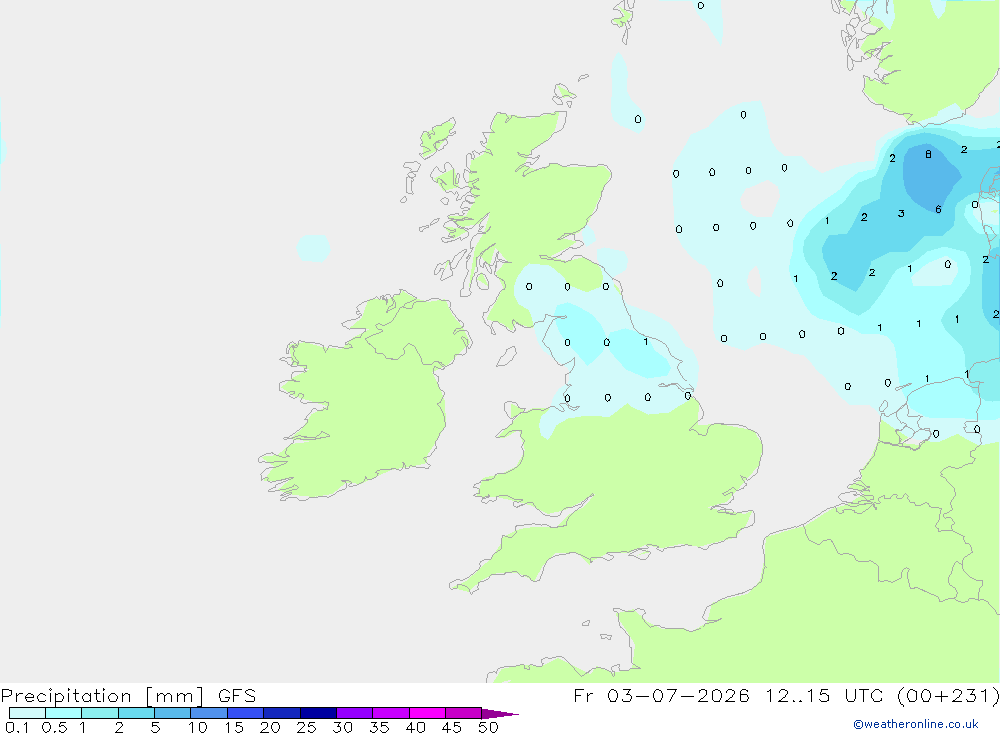Image resolution: width=1000 pixels, height=733 pixels.
Task: Click the 30–35 mm purple legend swatch
Action: 355,713
